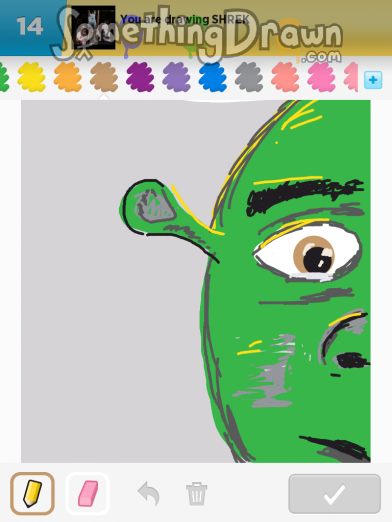Screen dimensions: 392x522
Task: Pick the blue color swatch
Action: (213, 77)
